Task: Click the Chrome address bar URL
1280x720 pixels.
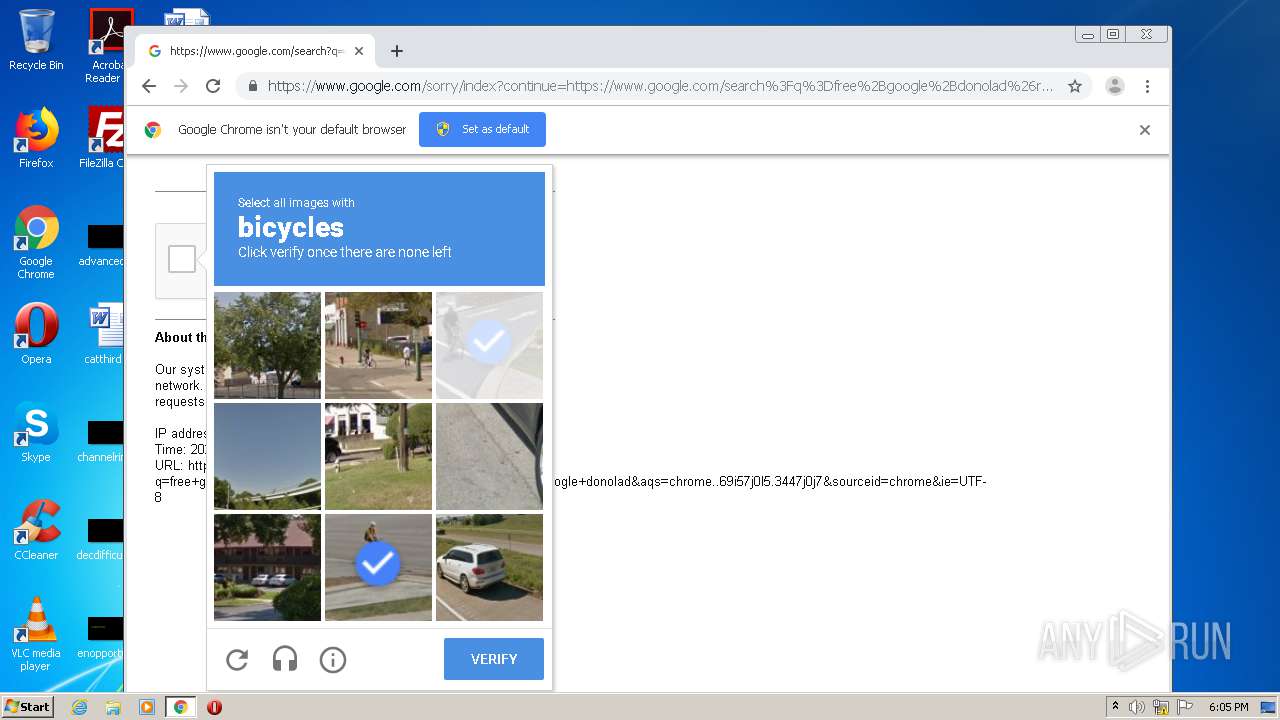Action: [660, 86]
